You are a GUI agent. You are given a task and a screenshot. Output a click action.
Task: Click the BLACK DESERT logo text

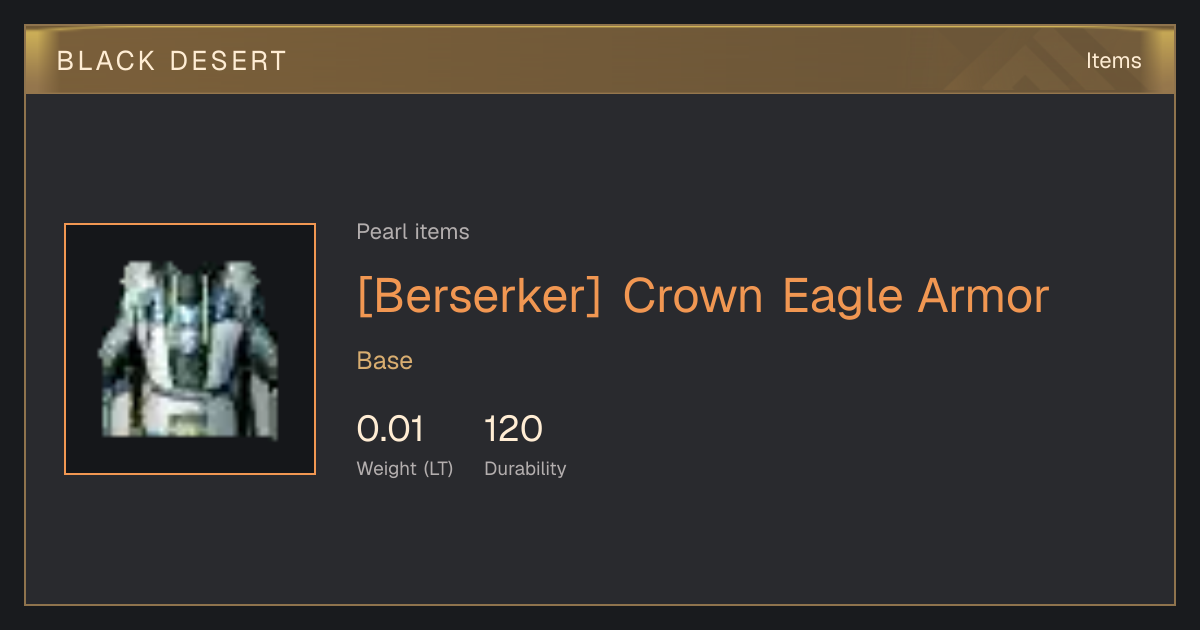pyautogui.click(x=172, y=61)
